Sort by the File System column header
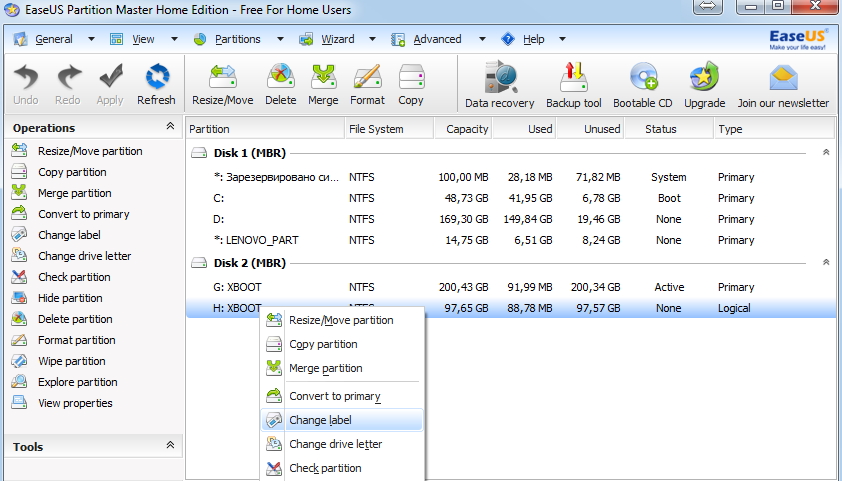This screenshot has width=842, height=481. pyautogui.click(x=389, y=129)
